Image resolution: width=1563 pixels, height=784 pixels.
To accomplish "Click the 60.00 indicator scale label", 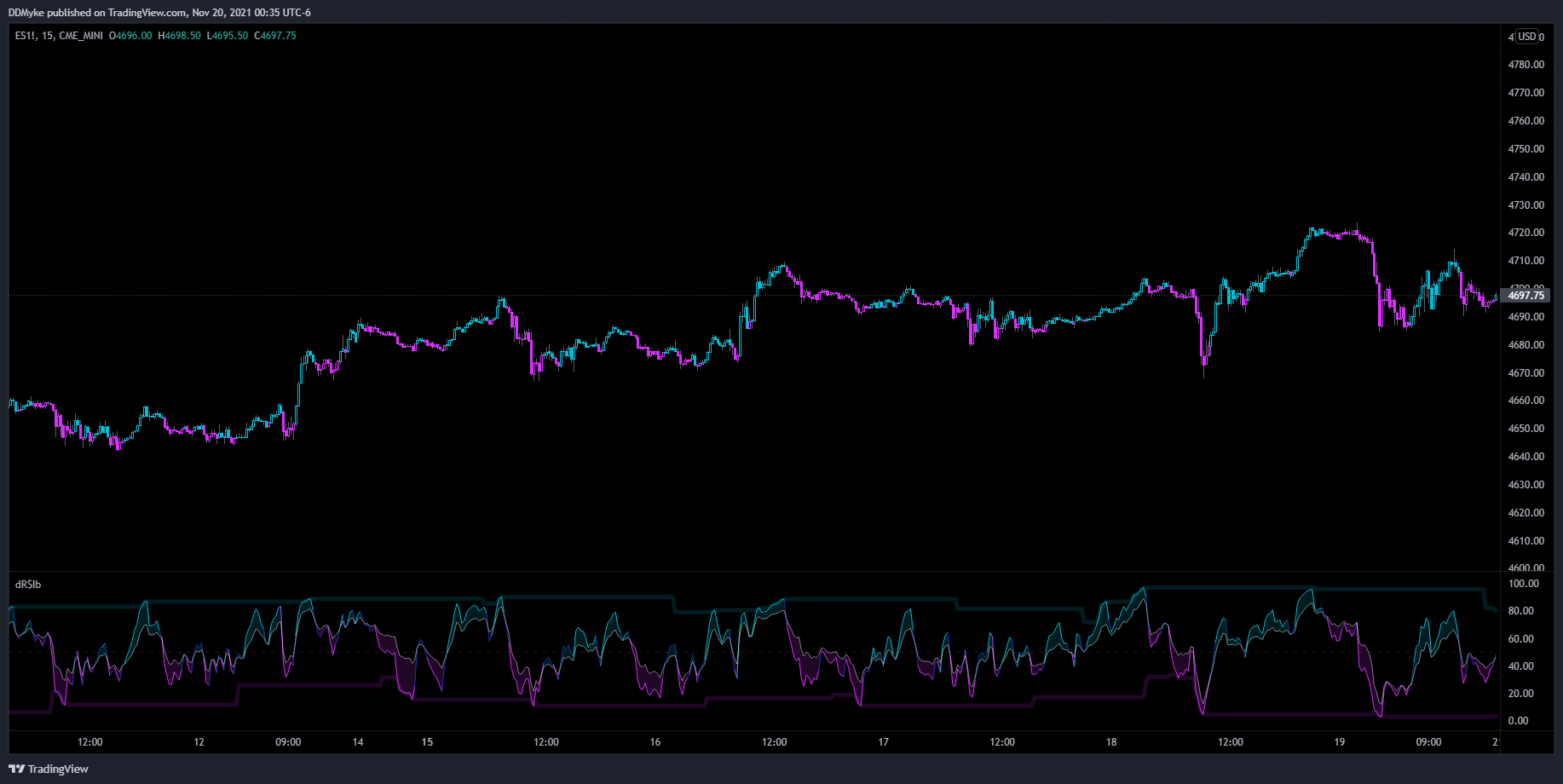I will (x=1521, y=639).
